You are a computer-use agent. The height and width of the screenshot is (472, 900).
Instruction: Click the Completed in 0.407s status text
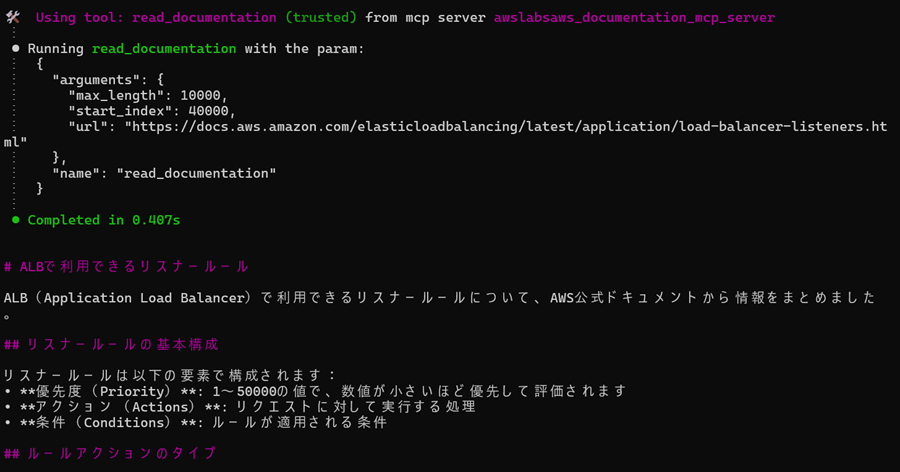point(104,220)
